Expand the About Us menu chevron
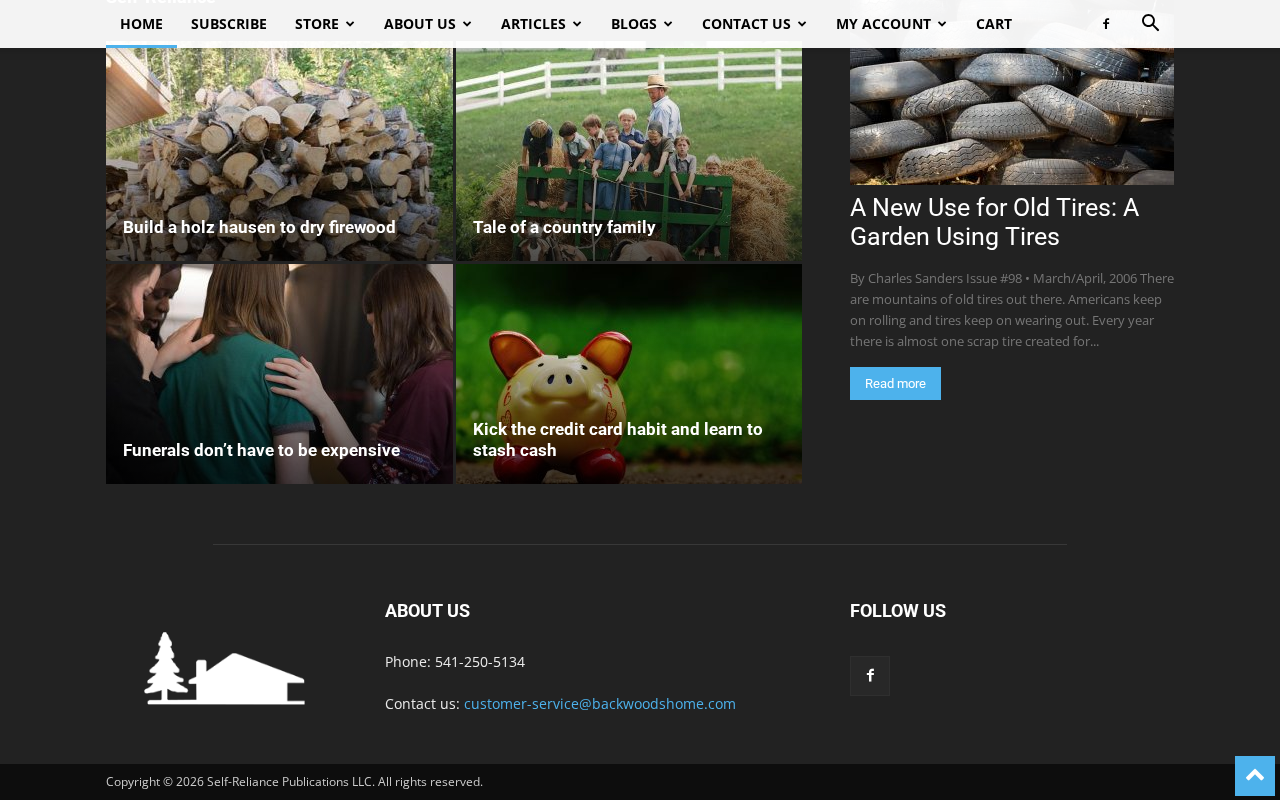The height and width of the screenshot is (800, 1280). point(467,24)
